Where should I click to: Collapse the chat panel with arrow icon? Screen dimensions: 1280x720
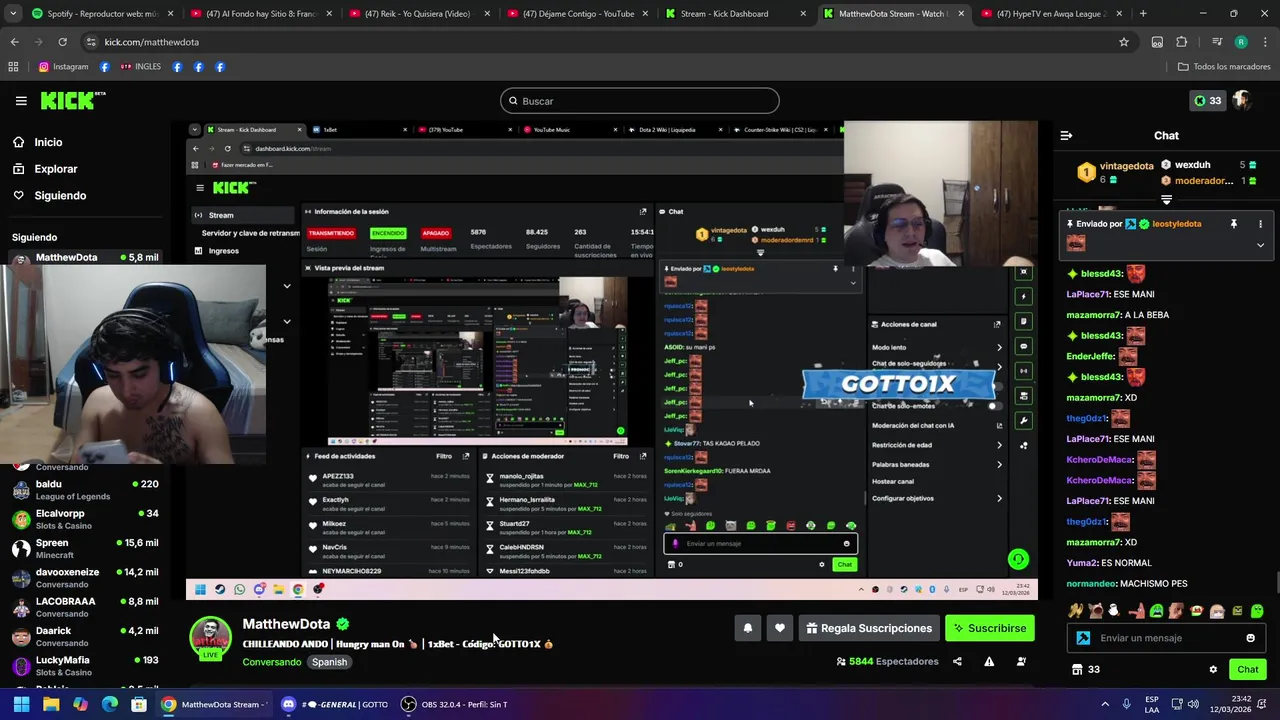(x=1066, y=135)
